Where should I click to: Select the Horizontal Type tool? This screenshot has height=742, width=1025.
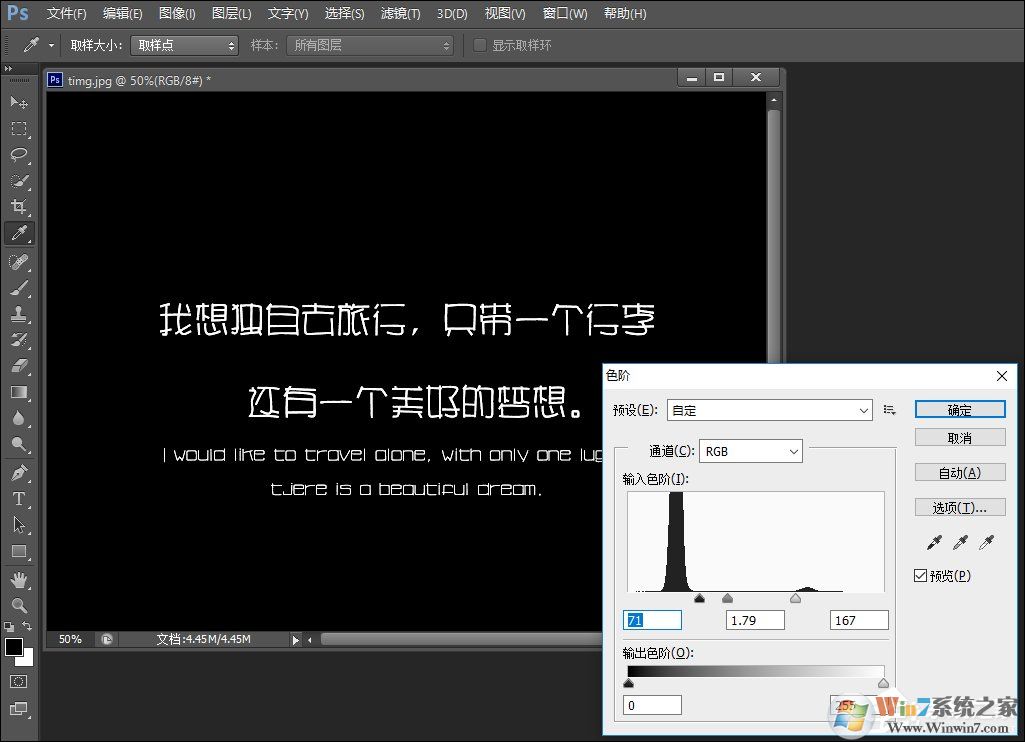tap(20, 498)
